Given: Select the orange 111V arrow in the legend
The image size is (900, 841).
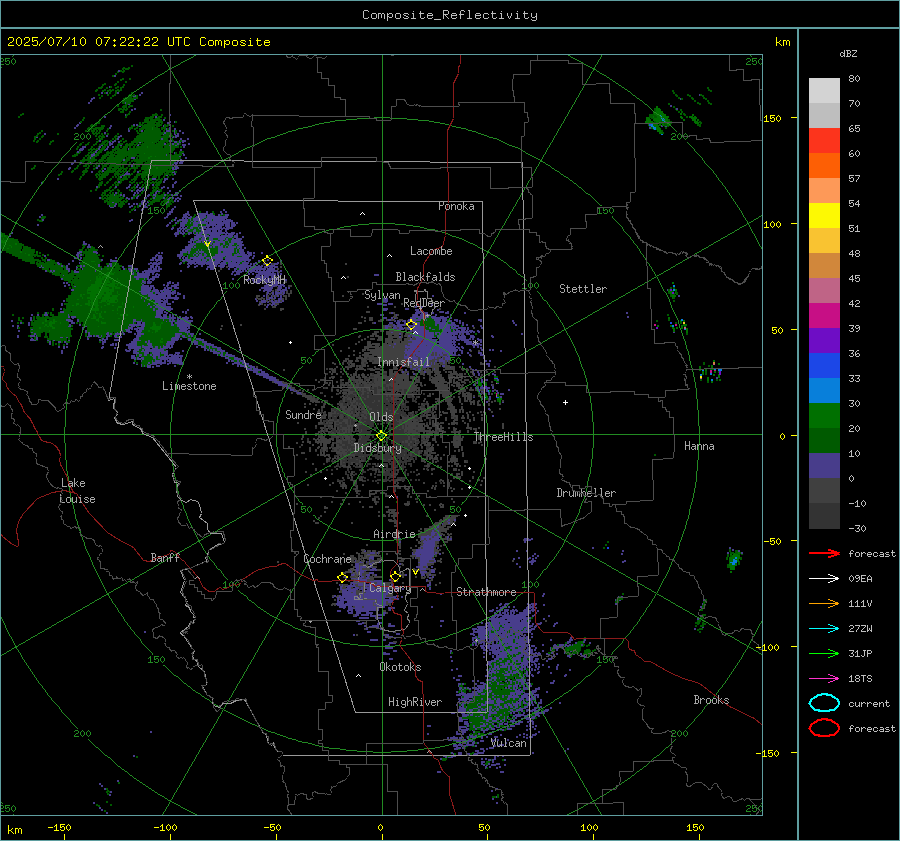Looking at the screenshot, I should click(x=824, y=603).
